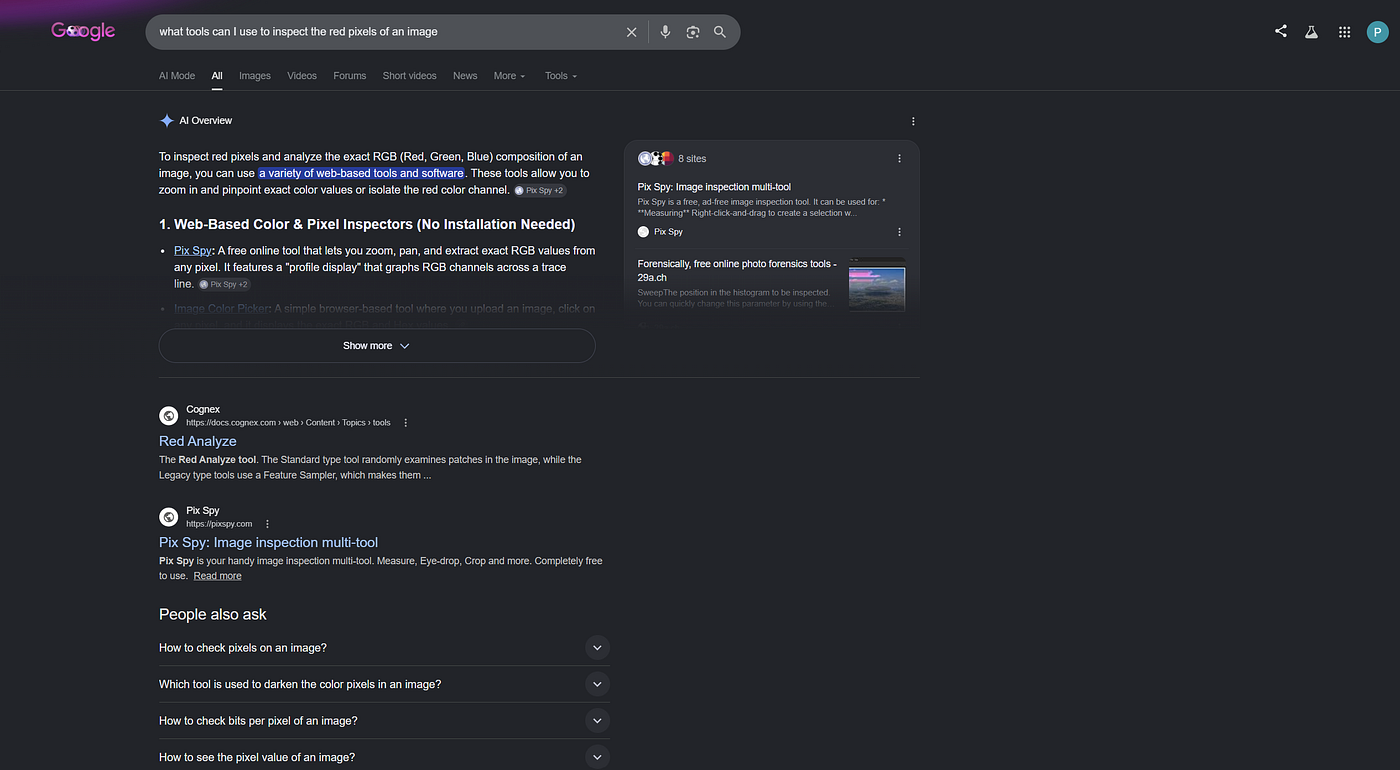Viewport: 1400px width, 770px height.
Task: Click the https://pixspy.com URL text
Action: pyautogui.click(x=219, y=524)
